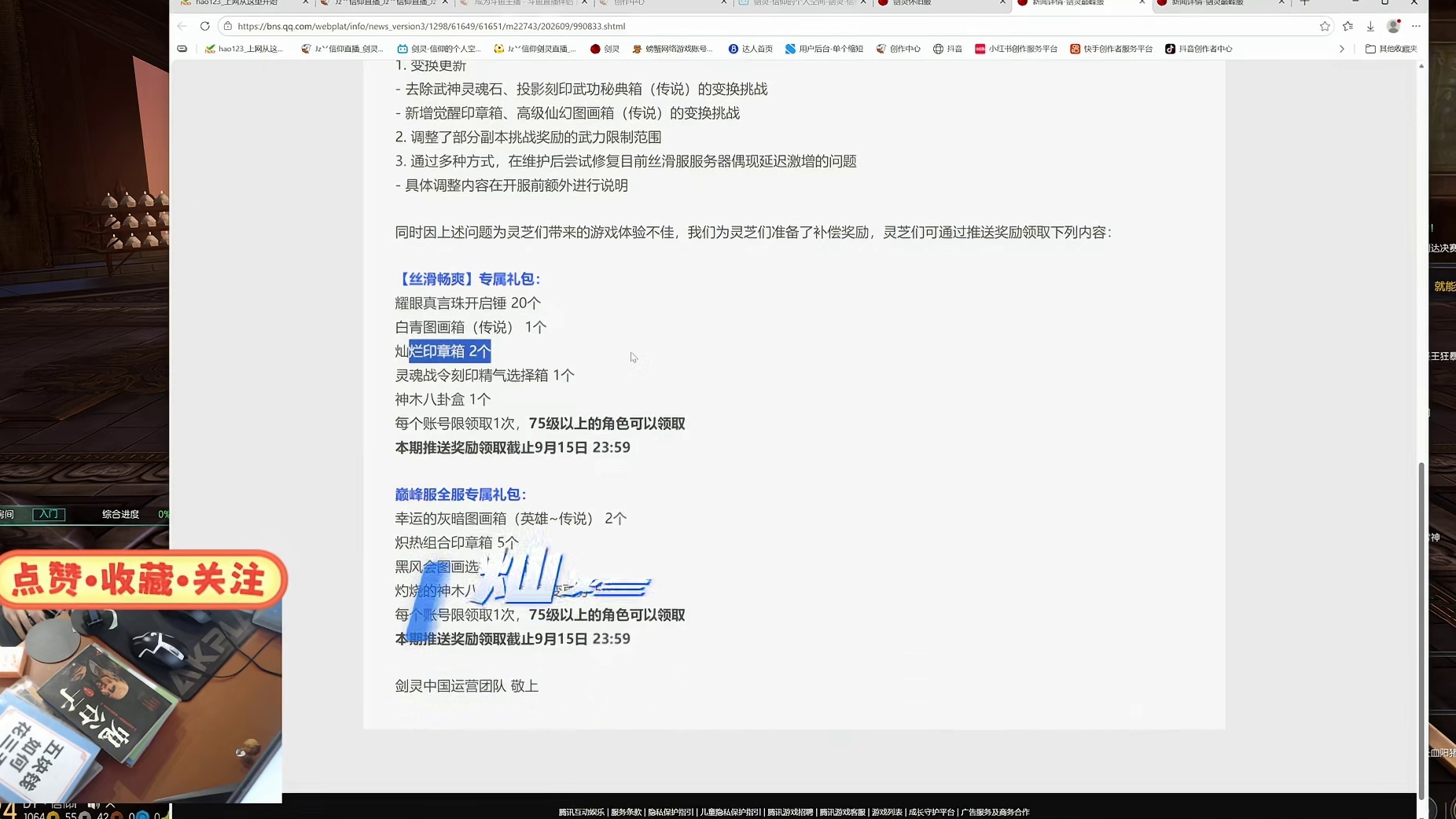Switch to the 斗鱼 主播 tab
1456x819 pixels.
523,3
